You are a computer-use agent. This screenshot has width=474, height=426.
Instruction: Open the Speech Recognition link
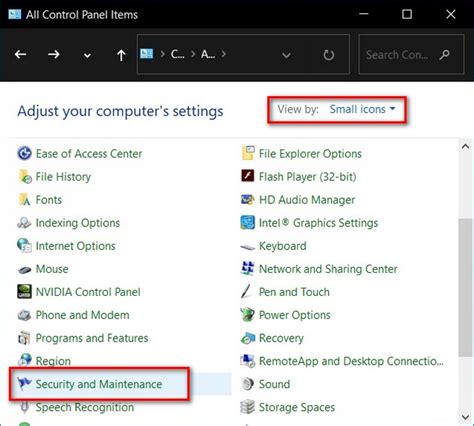click(85, 407)
